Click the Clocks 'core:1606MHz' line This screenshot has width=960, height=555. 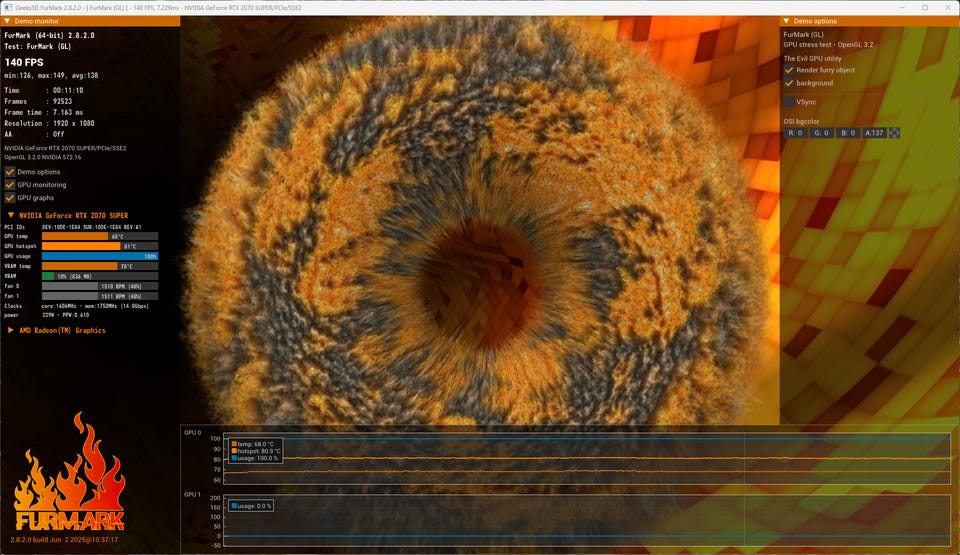[95, 306]
